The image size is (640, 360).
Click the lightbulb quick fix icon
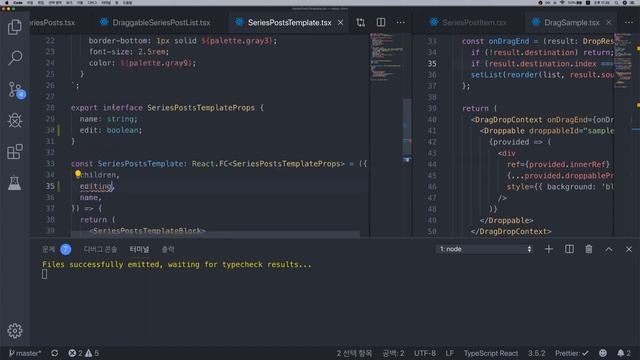tap(78, 174)
